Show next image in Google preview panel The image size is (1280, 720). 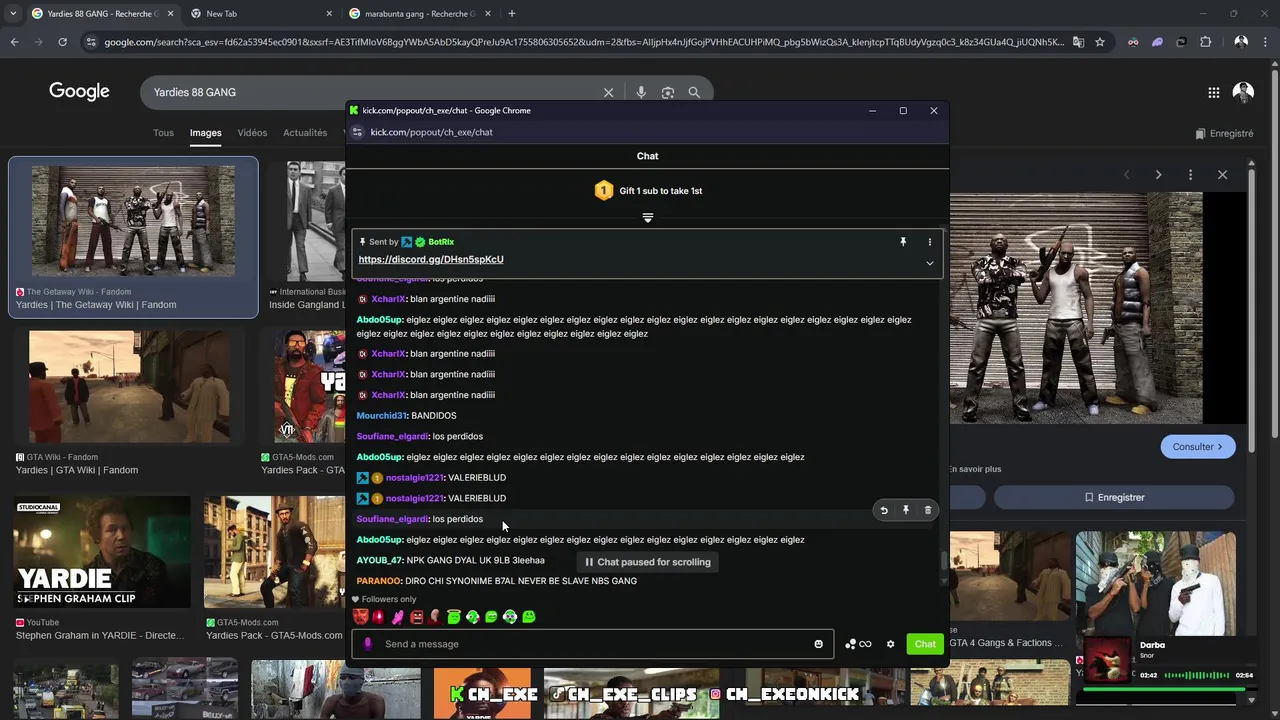1158,175
